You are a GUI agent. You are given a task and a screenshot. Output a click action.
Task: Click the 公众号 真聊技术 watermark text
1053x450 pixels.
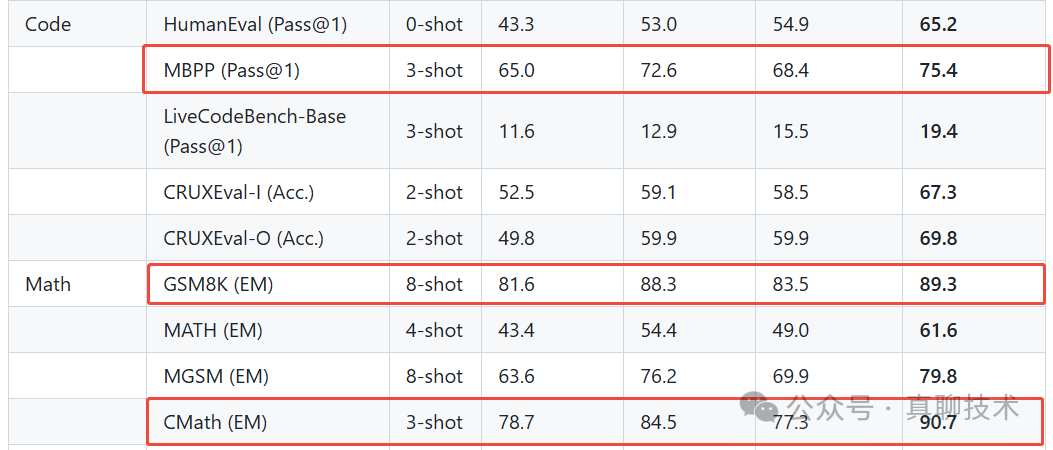coord(904,406)
